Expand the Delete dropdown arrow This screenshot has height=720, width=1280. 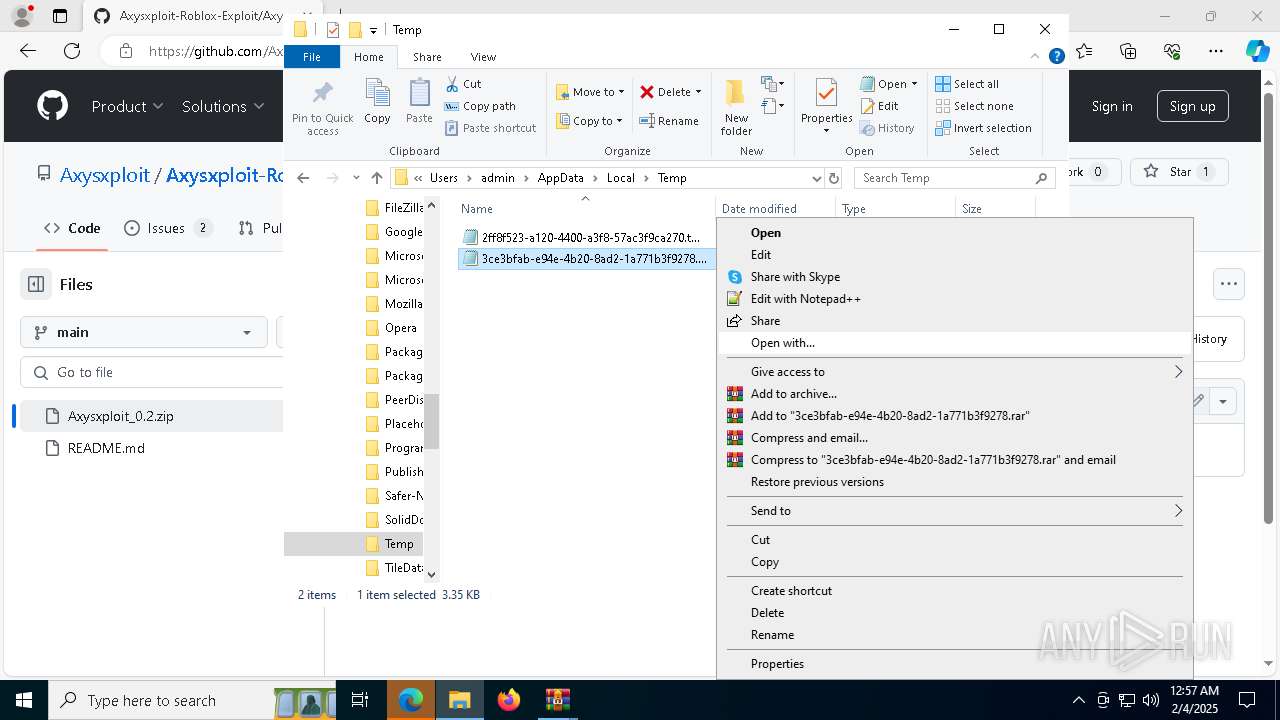pyautogui.click(x=698, y=92)
